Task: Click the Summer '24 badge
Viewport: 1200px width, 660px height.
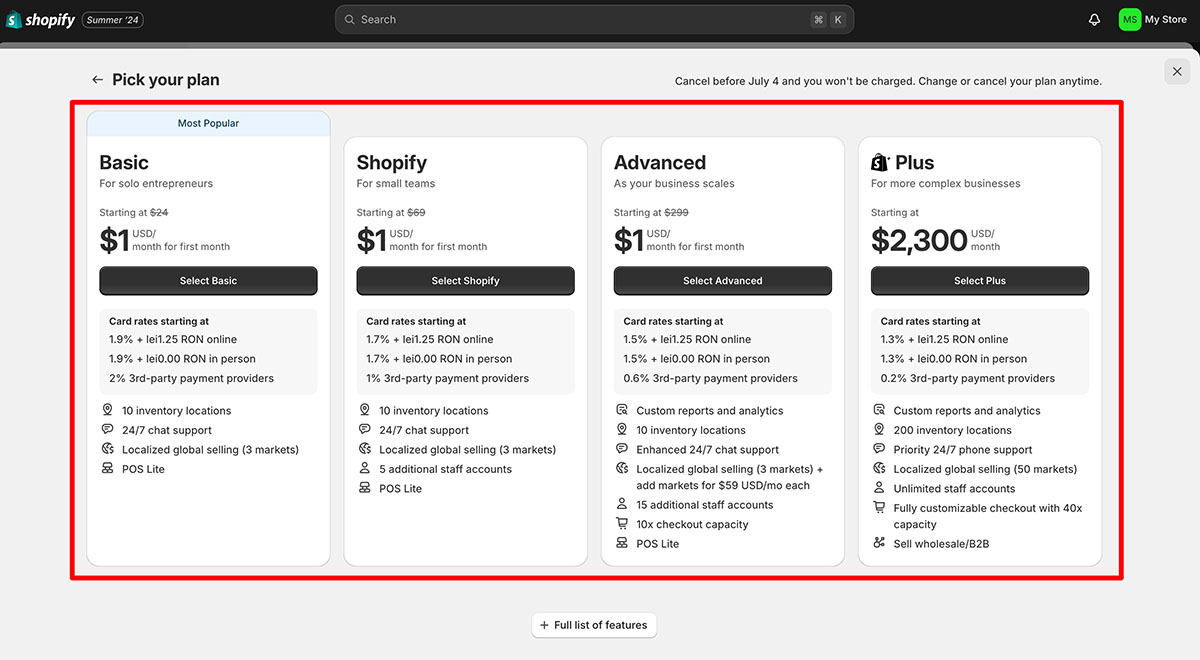Action: (112, 19)
